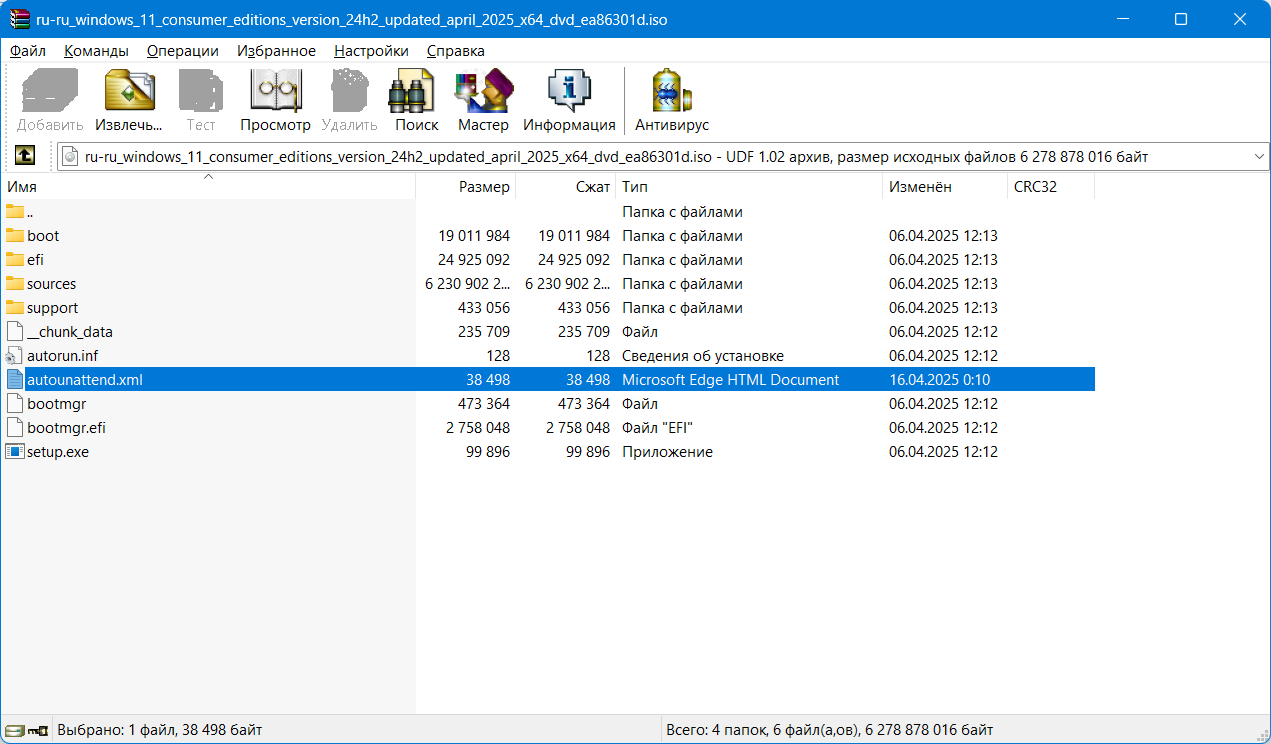Click the __chunk_data file name
The height and width of the screenshot is (744, 1271).
(70, 332)
